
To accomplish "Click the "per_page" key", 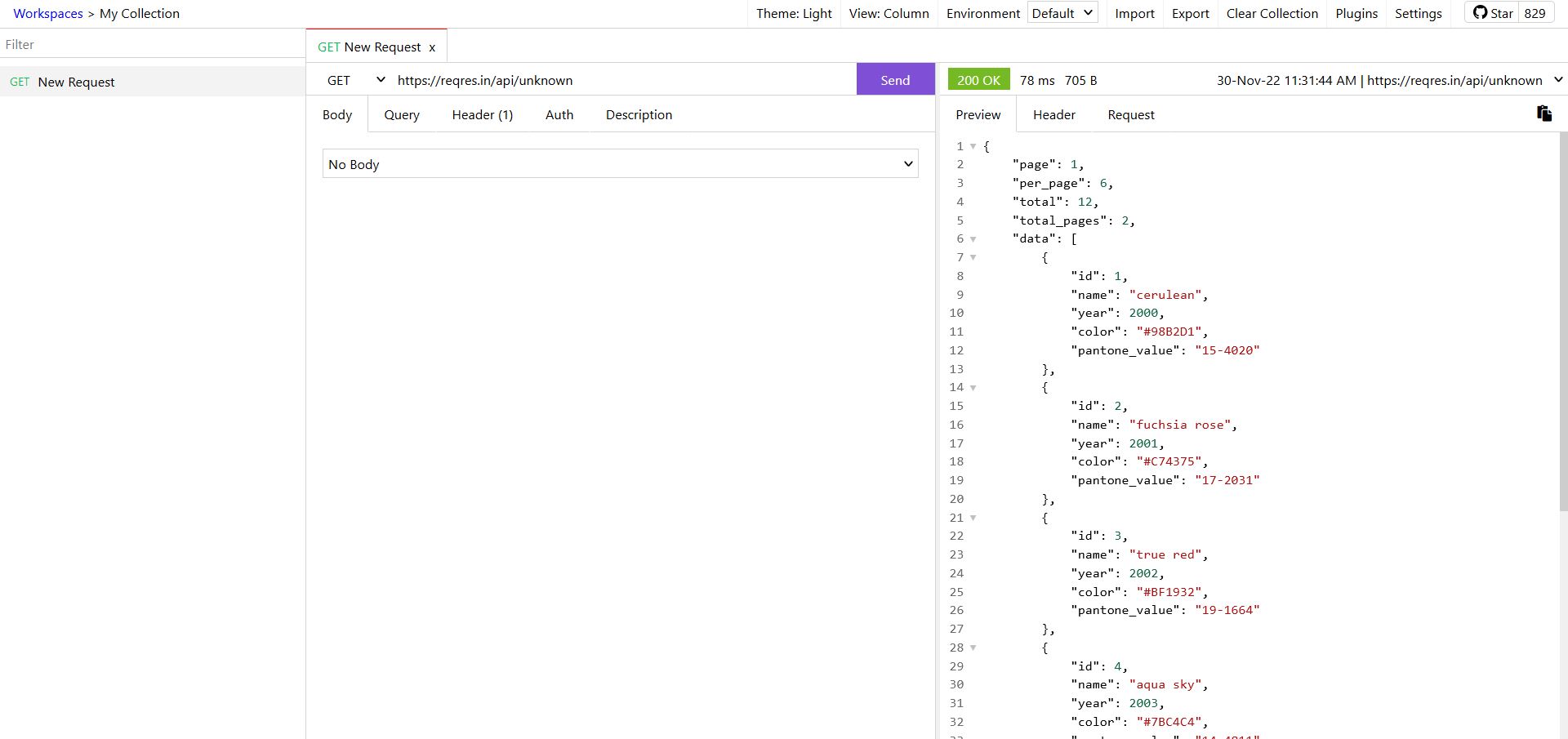I will 1049,183.
